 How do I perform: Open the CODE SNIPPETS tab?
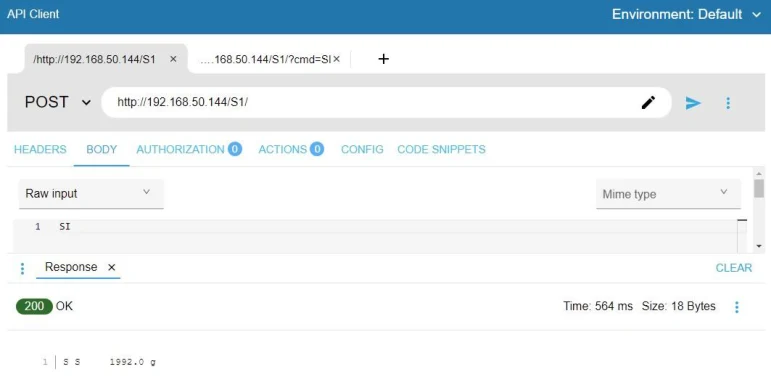coord(441,149)
